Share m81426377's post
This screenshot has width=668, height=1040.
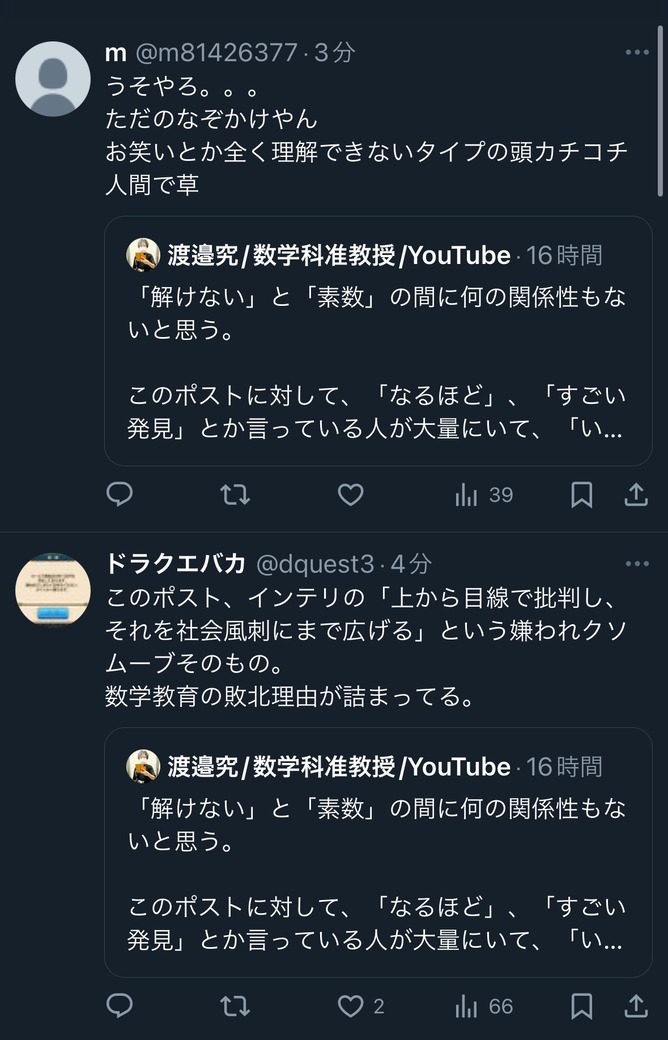(635, 494)
